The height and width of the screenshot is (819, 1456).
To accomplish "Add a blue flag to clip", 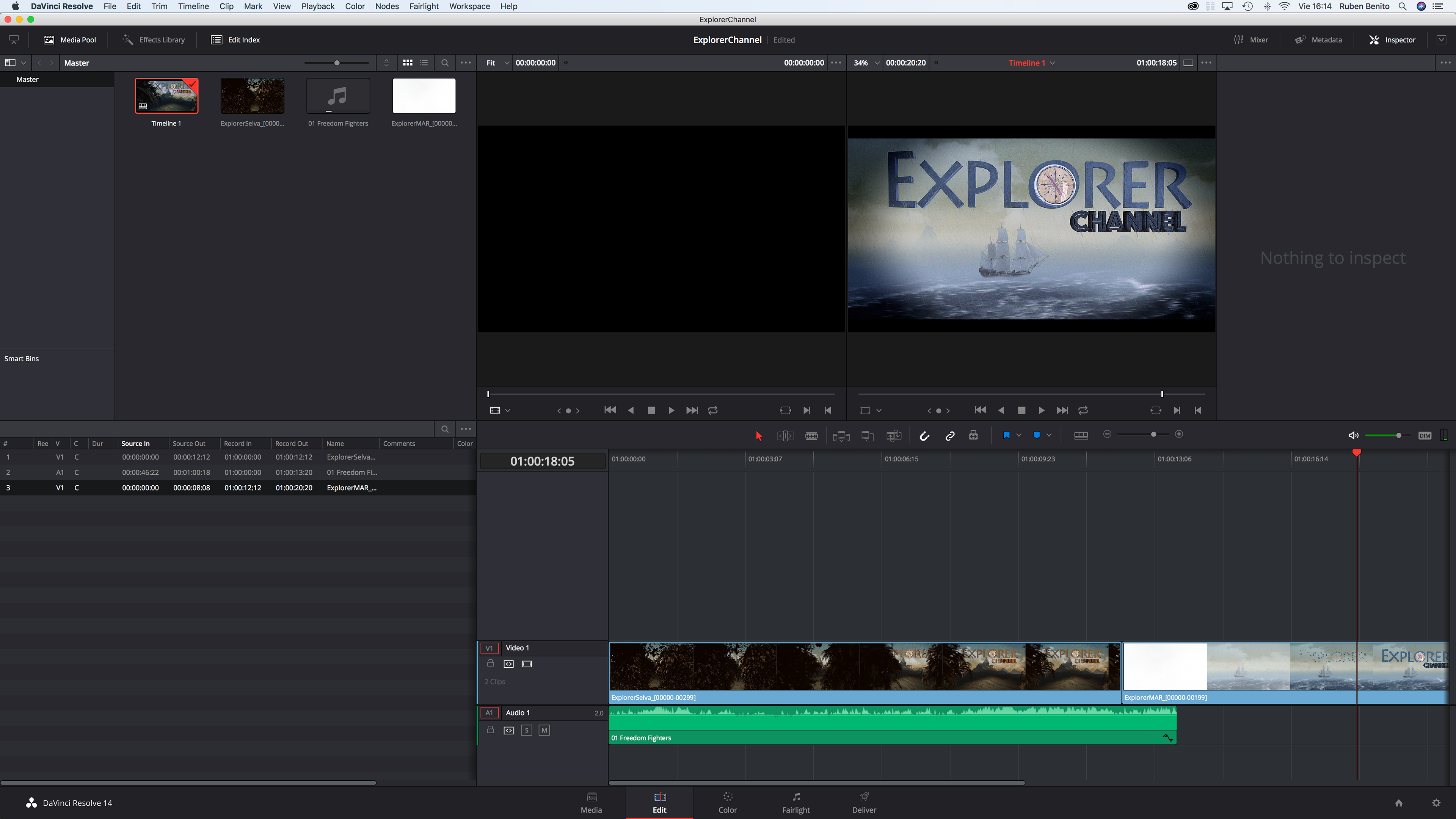I will pyautogui.click(x=1006, y=435).
